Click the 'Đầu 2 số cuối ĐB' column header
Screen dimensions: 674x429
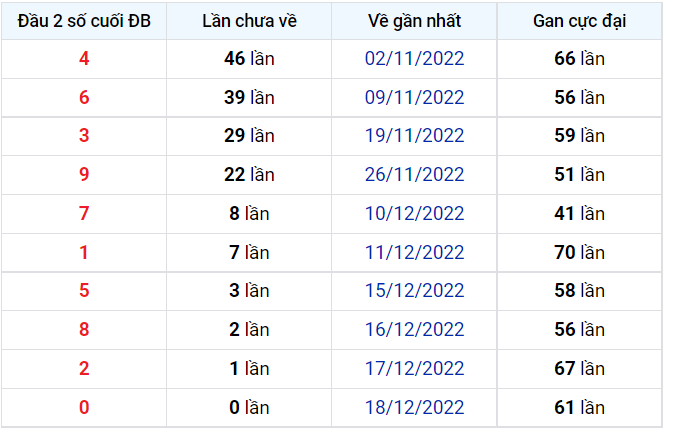pyautogui.click(x=84, y=21)
